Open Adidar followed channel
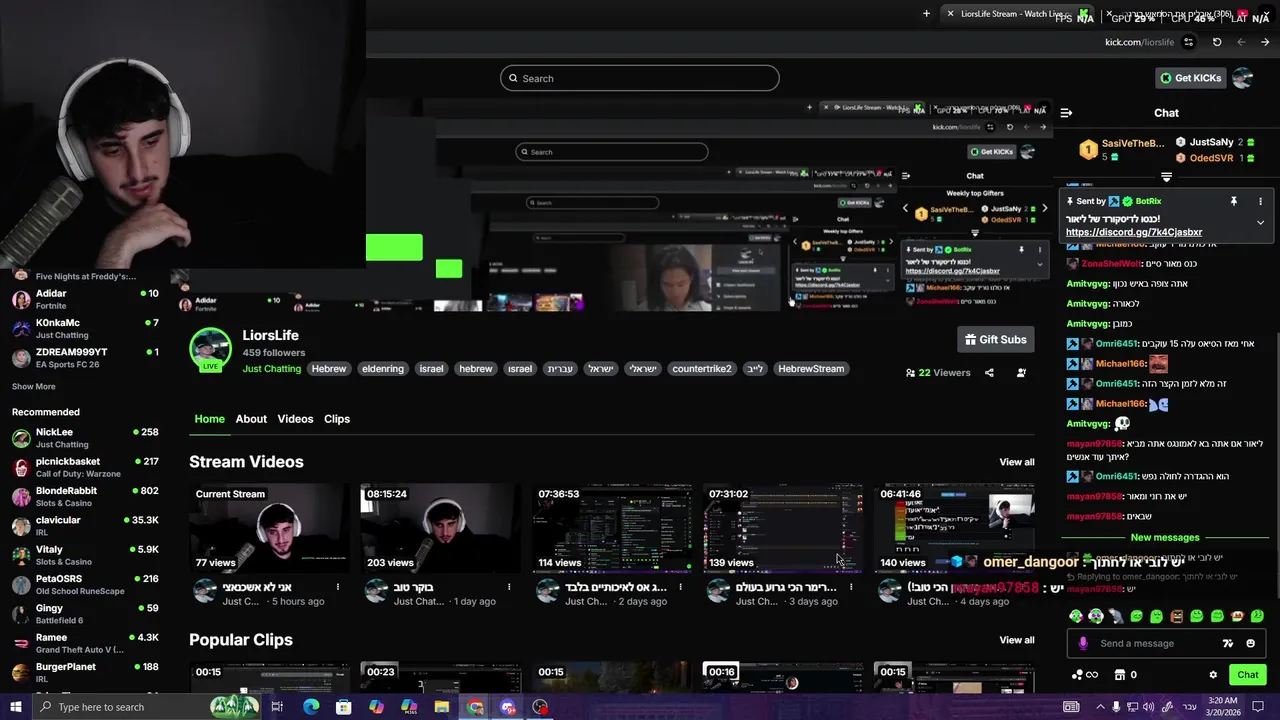Screen dimensions: 1280x720 click(85, 299)
